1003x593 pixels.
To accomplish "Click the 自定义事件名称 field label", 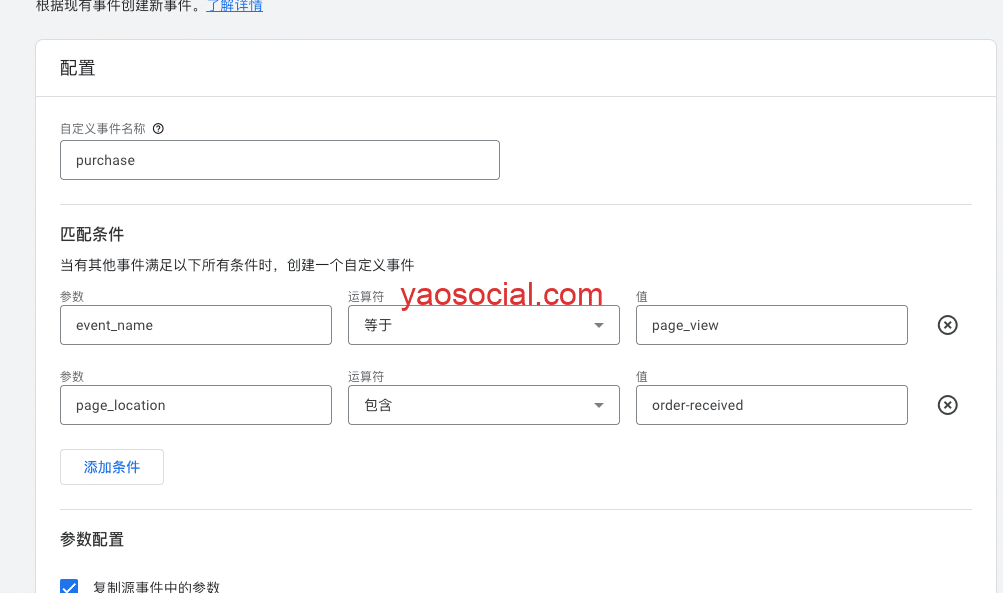I will coord(103,129).
